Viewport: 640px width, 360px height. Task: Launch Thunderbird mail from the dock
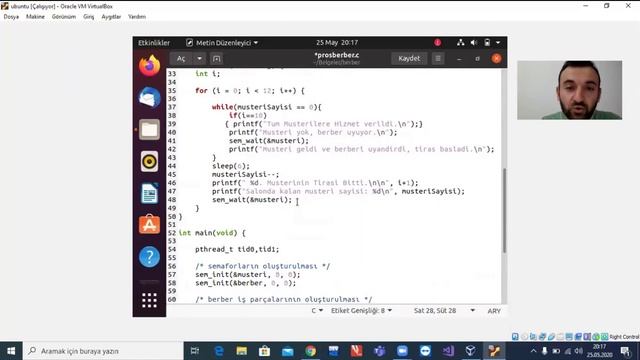click(149, 97)
